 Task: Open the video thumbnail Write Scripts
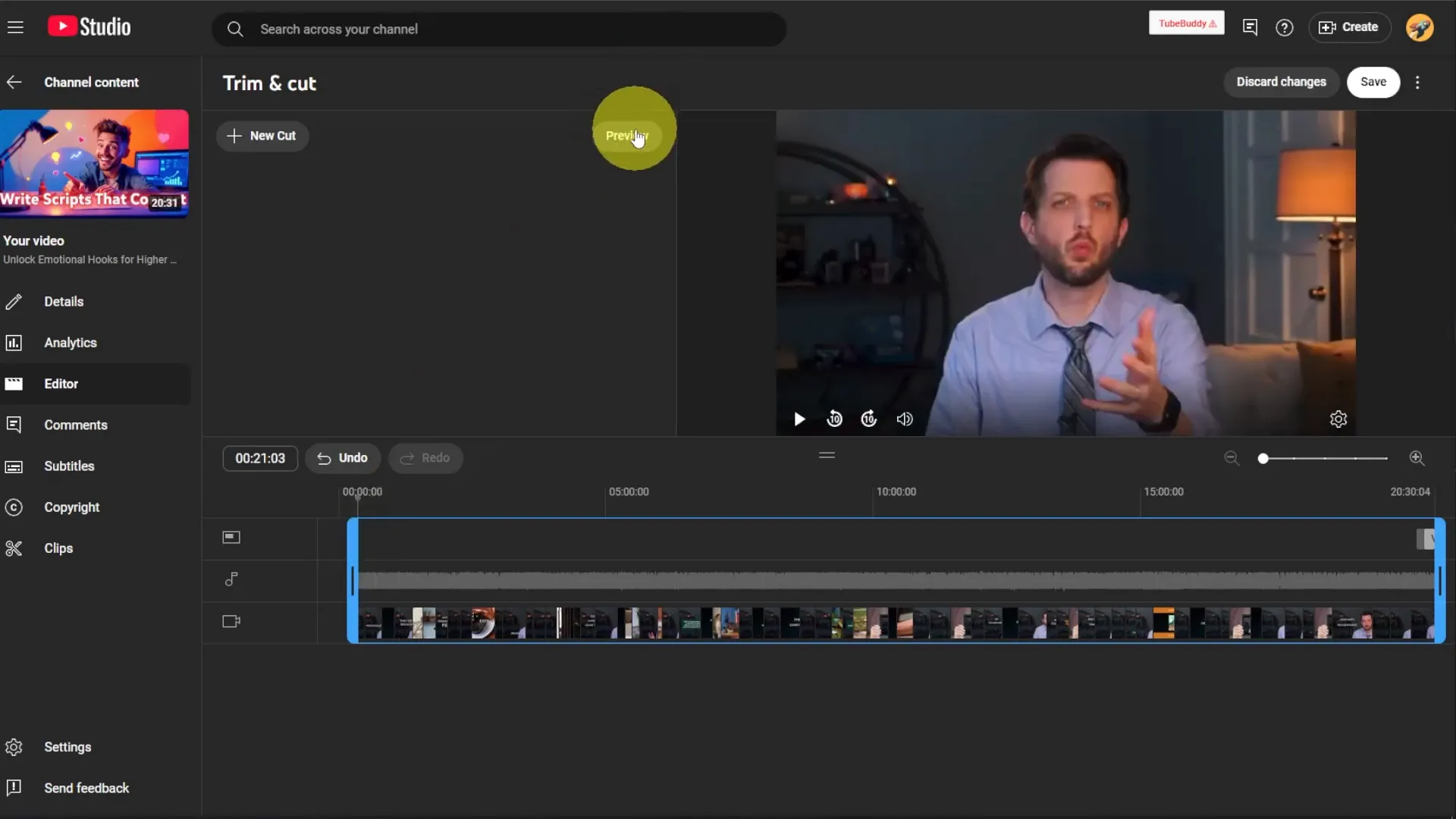pos(94,163)
